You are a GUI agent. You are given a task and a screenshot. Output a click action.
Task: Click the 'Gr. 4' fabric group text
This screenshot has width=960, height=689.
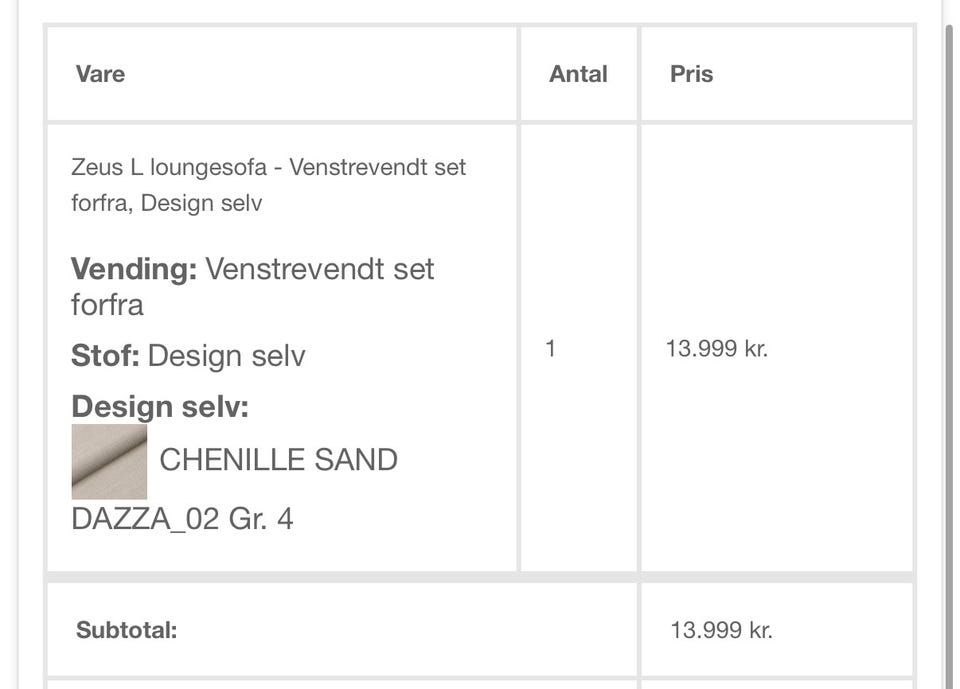tap(261, 519)
